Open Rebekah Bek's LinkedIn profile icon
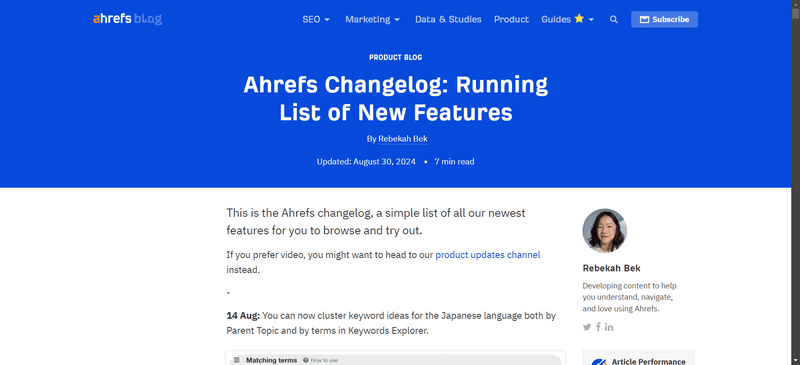The width and height of the screenshot is (800, 365). 609,327
